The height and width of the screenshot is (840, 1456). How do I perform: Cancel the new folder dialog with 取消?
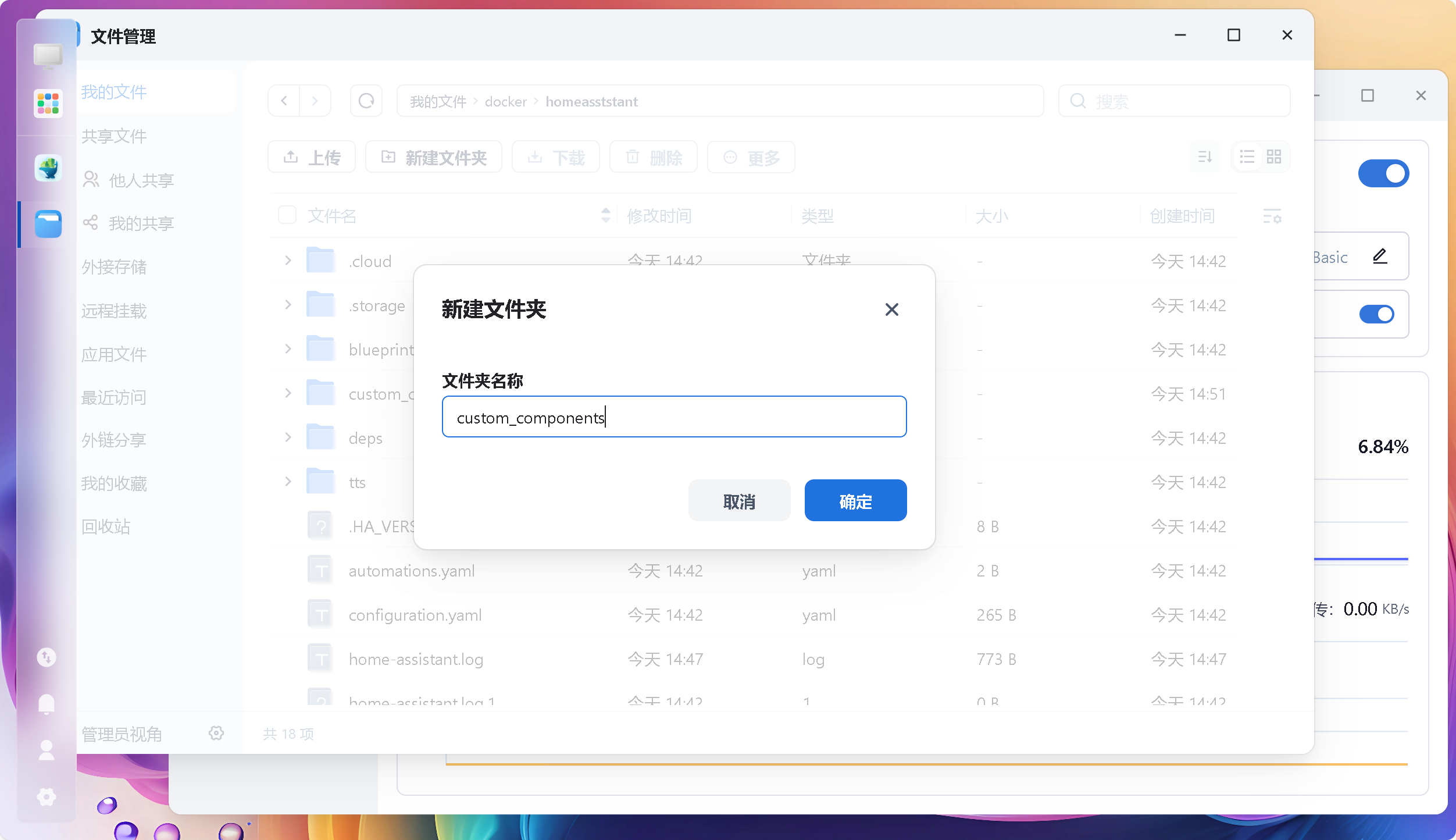(739, 500)
